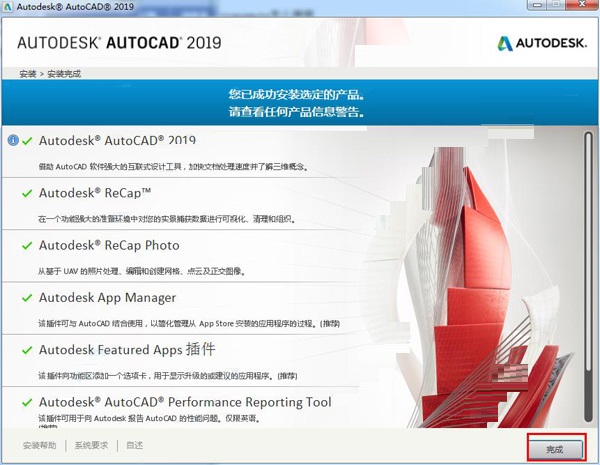Open the 自述 readme link
Image resolution: width=600 pixels, height=465 pixels.
[x=134, y=445]
